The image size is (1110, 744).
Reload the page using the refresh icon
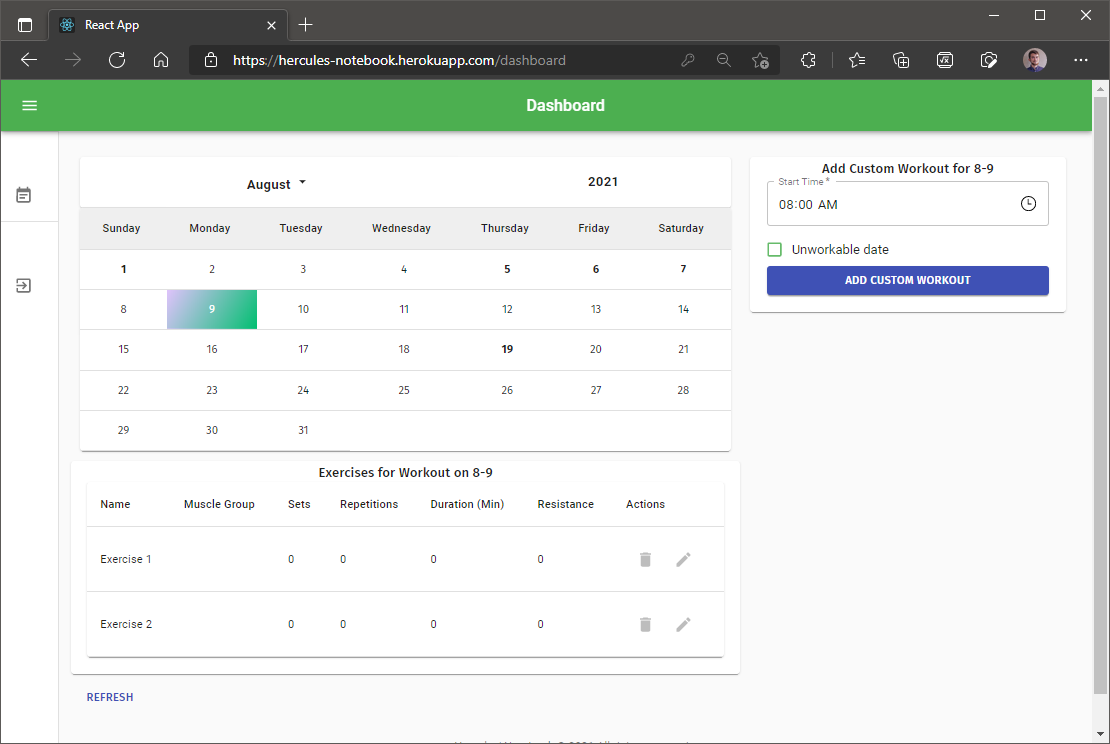[117, 60]
